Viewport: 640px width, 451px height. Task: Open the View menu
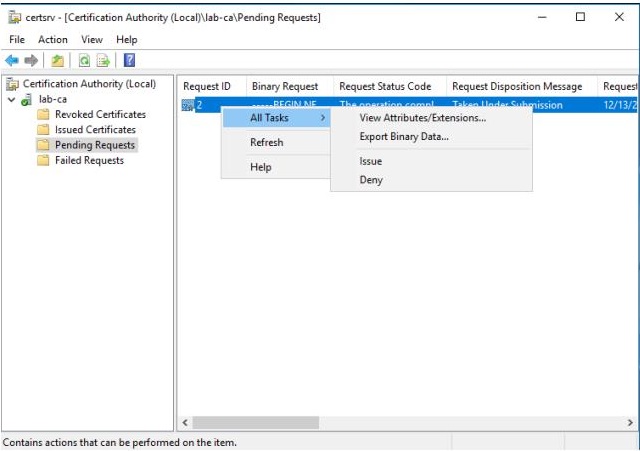click(x=91, y=40)
